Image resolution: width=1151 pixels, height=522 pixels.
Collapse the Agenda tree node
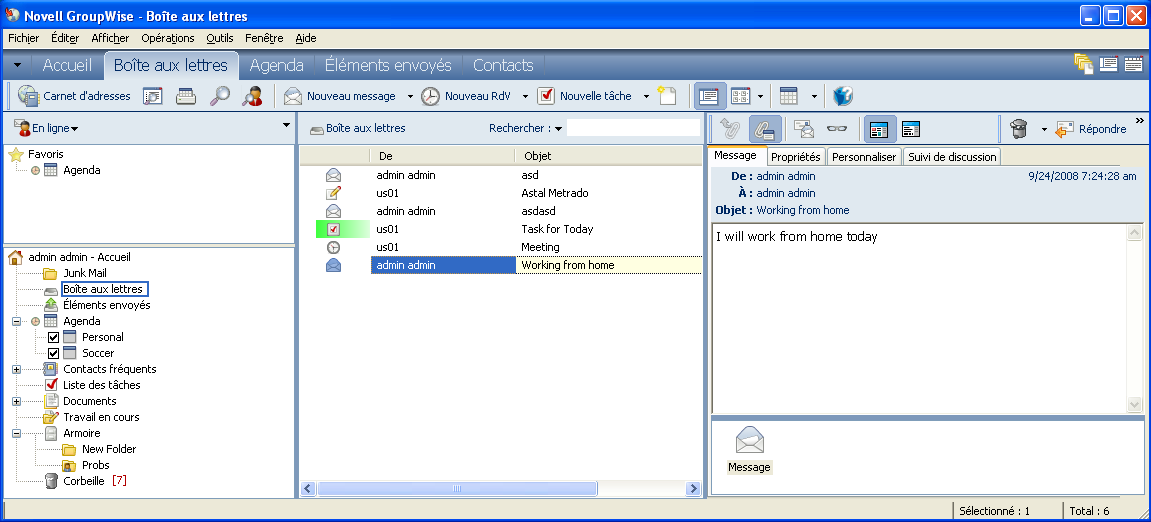pyautogui.click(x=16, y=322)
